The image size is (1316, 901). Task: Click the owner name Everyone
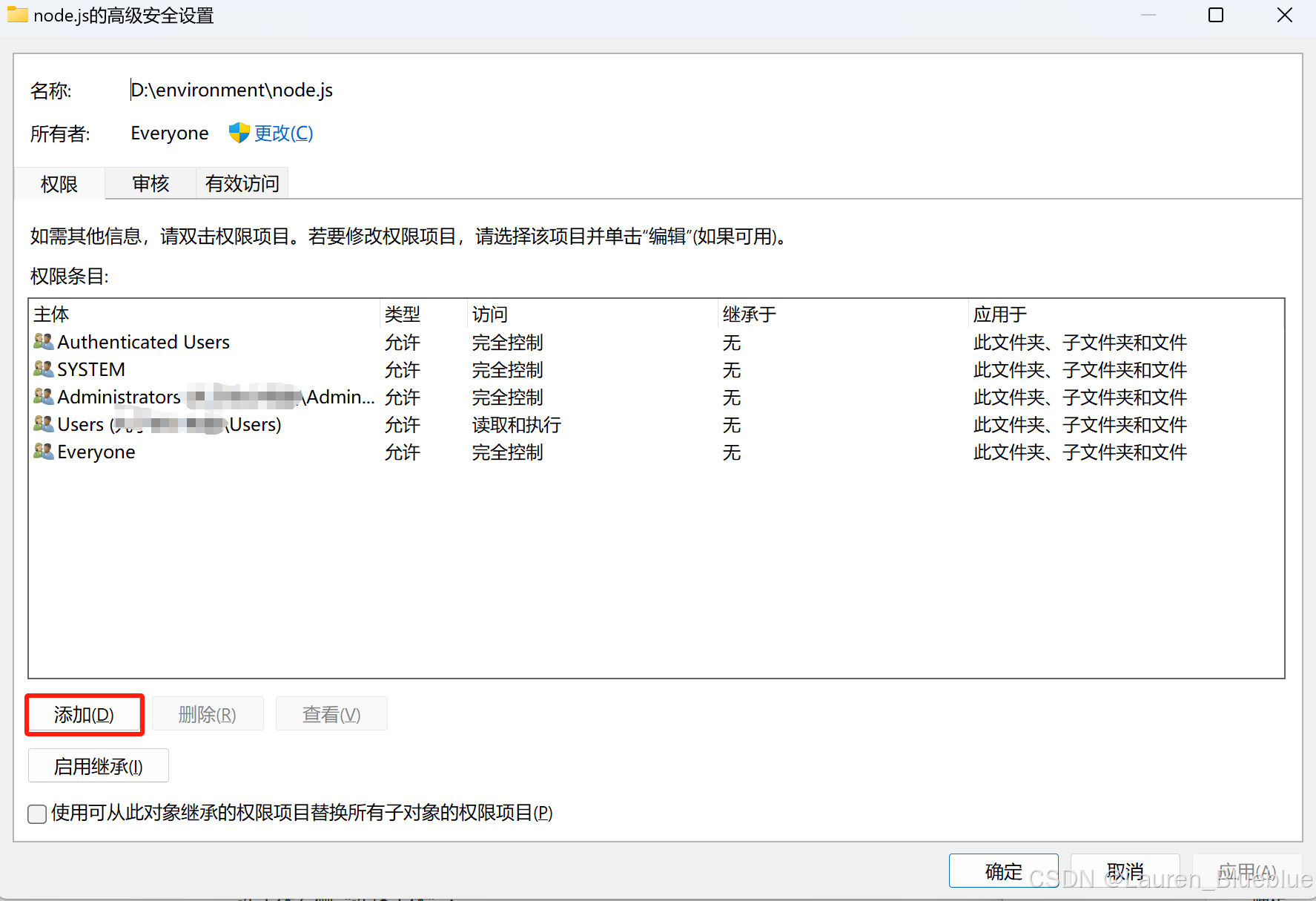pyautogui.click(x=170, y=133)
